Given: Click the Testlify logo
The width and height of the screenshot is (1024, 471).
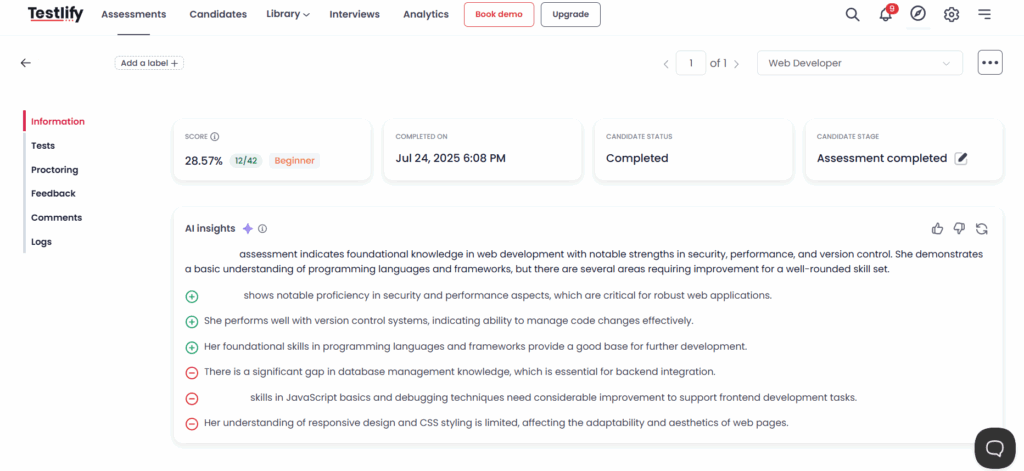Looking at the screenshot, I should coord(56,14).
